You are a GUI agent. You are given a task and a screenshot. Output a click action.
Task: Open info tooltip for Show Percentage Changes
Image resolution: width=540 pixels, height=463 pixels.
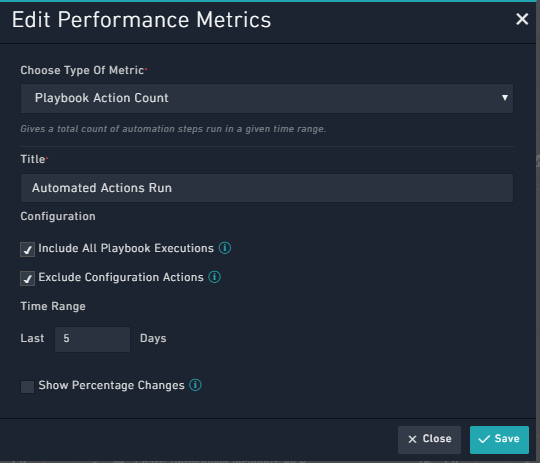[195, 385]
